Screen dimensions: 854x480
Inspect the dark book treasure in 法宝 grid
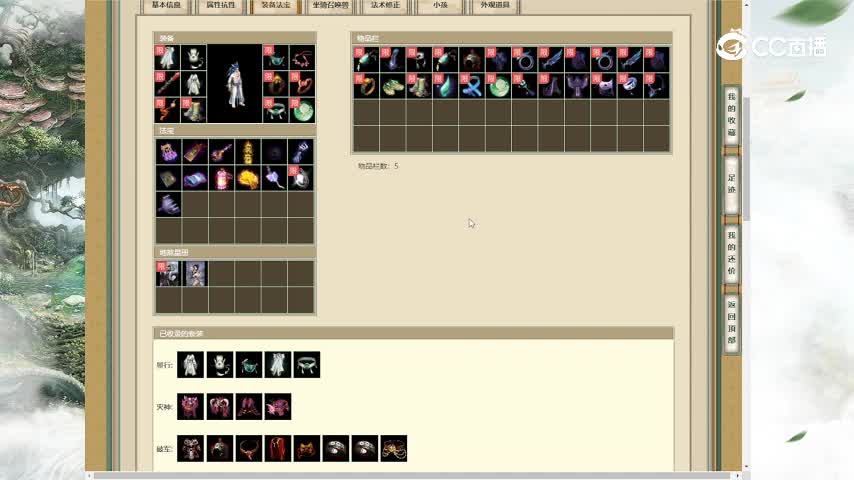169,178
